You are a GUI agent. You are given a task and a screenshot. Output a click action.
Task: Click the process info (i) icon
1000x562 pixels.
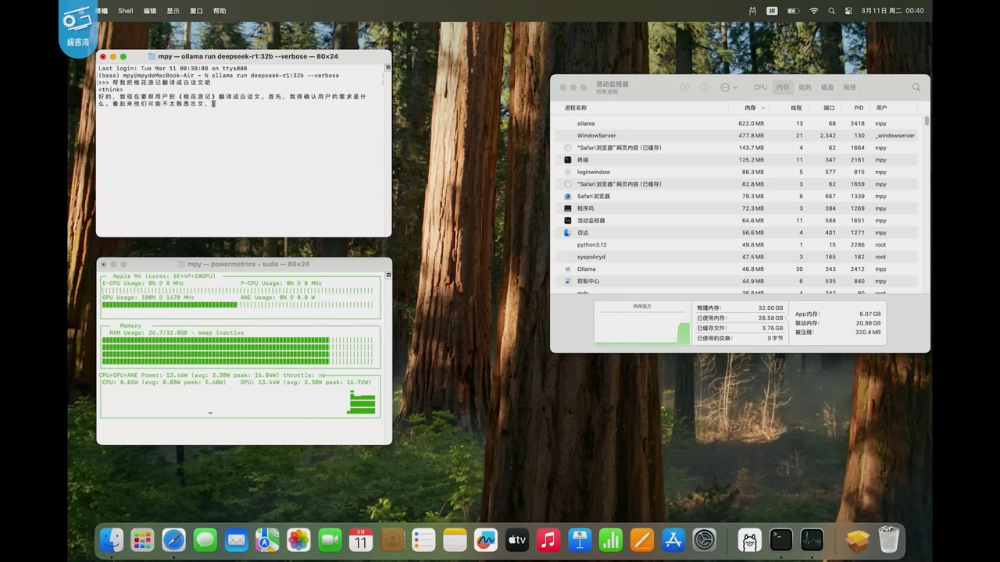pyautogui.click(x=704, y=88)
